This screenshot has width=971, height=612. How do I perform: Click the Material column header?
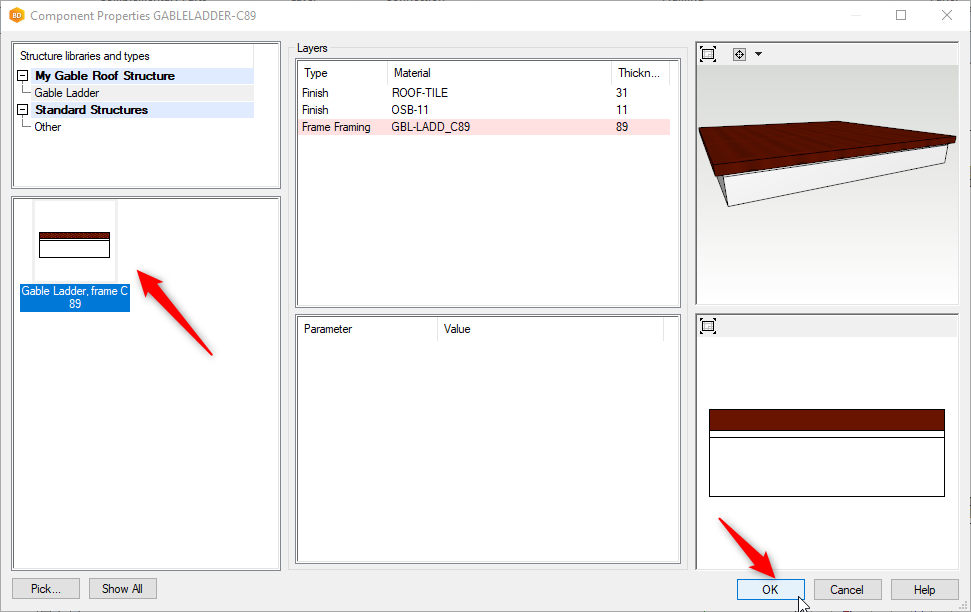499,73
